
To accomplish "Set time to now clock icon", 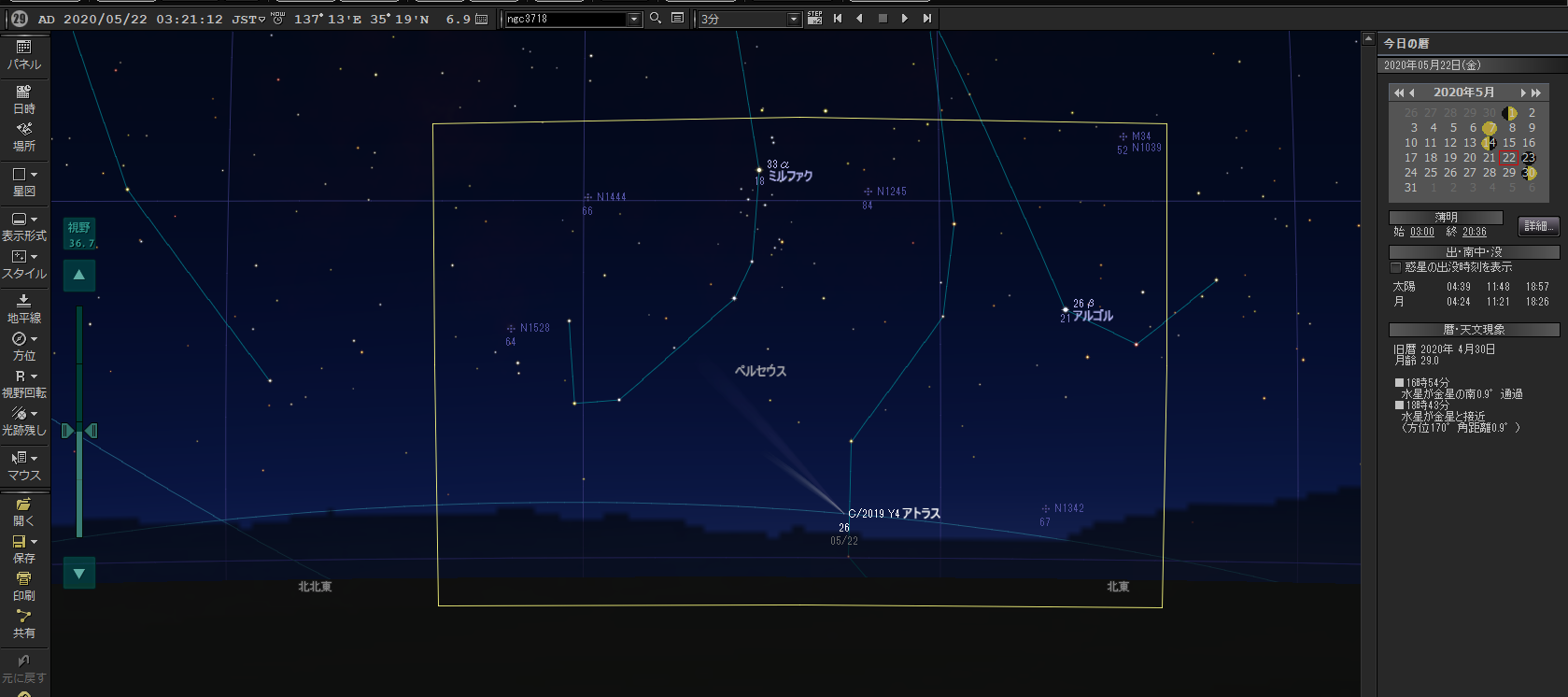I will click(x=277, y=19).
